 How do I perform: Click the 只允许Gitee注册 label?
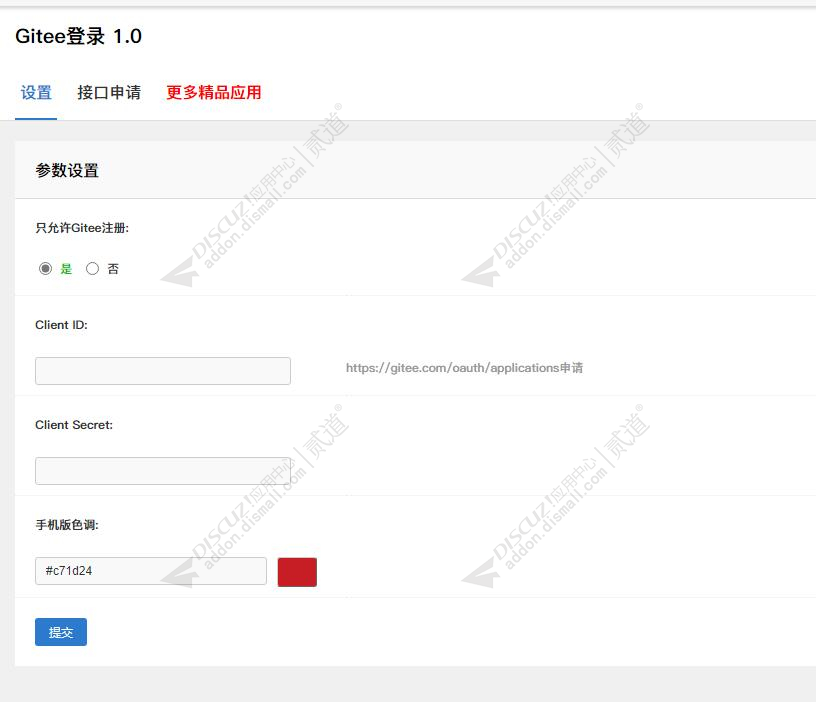(82, 228)
